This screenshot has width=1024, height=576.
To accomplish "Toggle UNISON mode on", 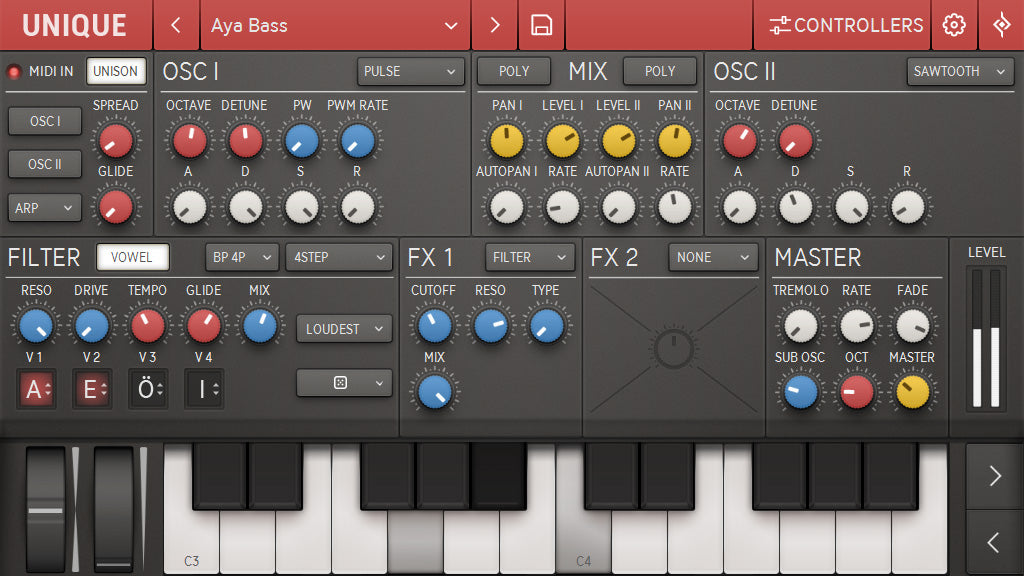I will [x=116, y=71].
